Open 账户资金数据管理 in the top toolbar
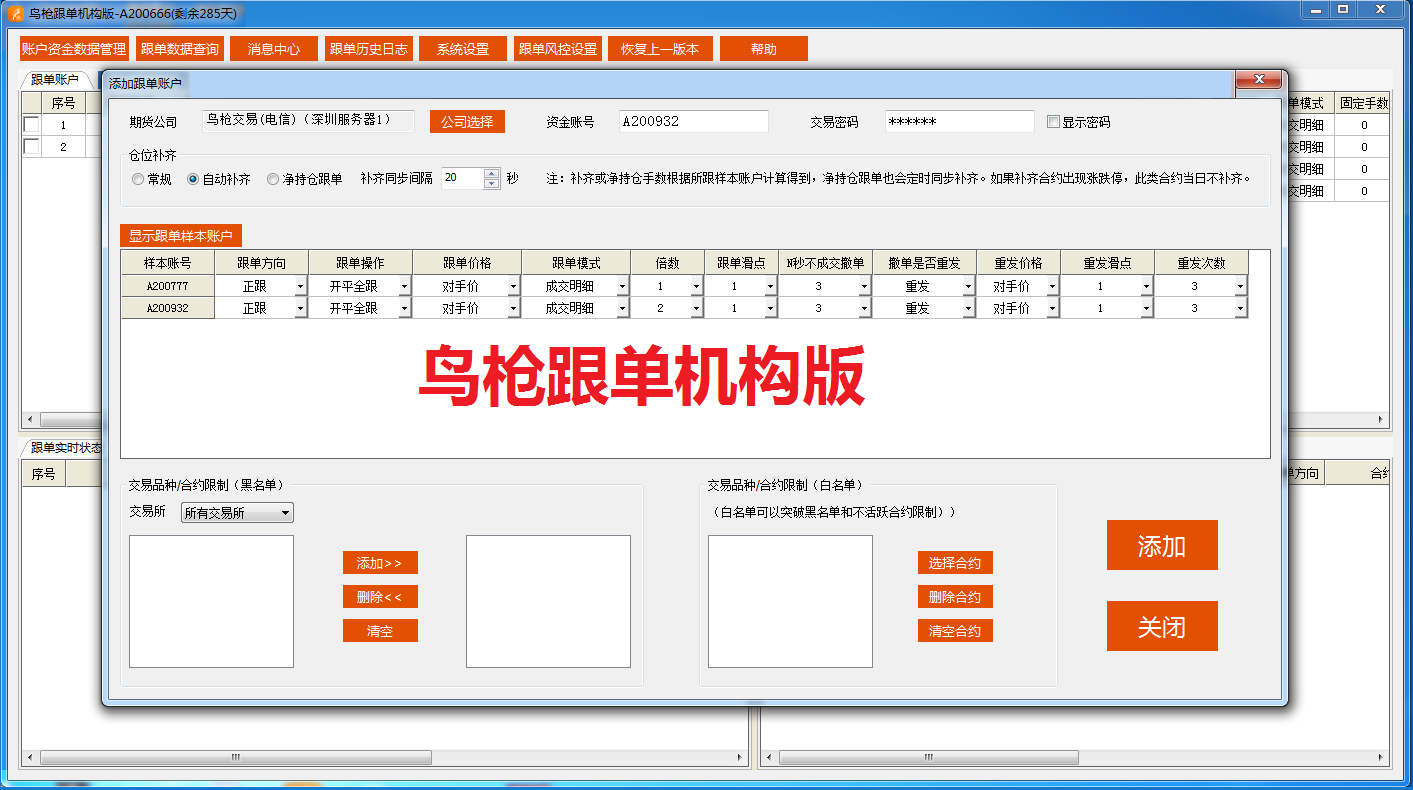The width and height of the screenshot is (1413, 790). pyautogui.click(x=74, y=49)
